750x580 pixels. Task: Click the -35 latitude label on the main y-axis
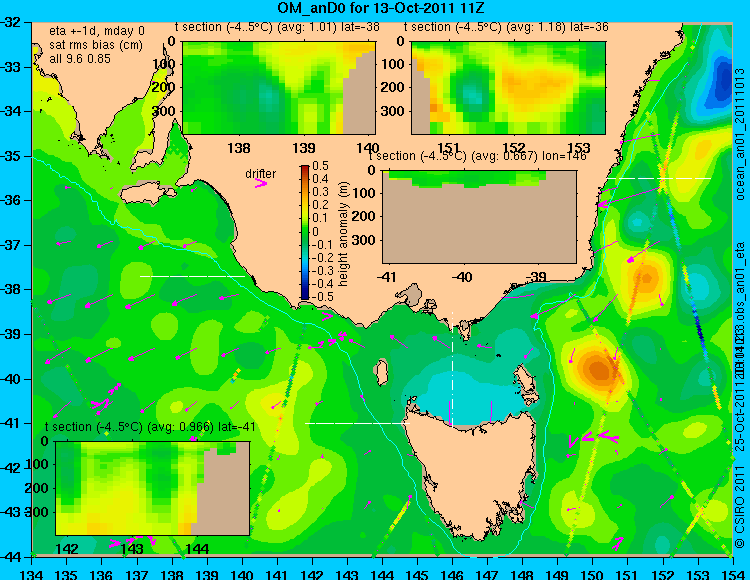(x=12, y=156)
